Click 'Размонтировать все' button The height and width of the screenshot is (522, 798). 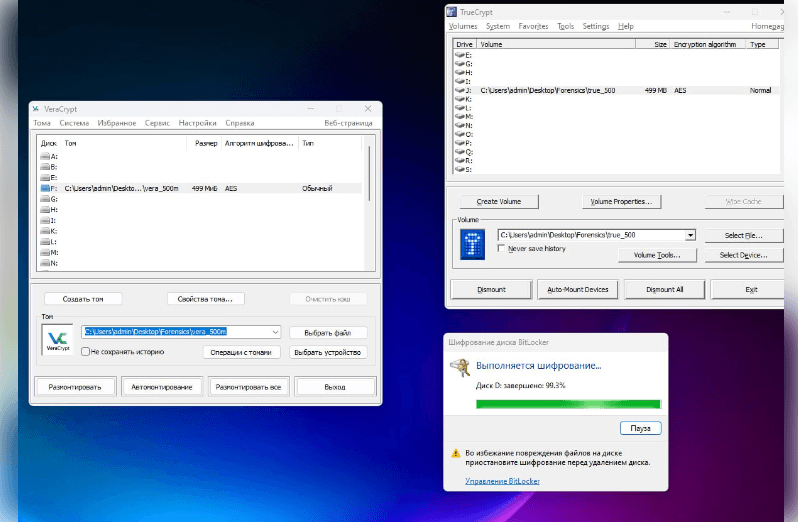coord(248,387)
